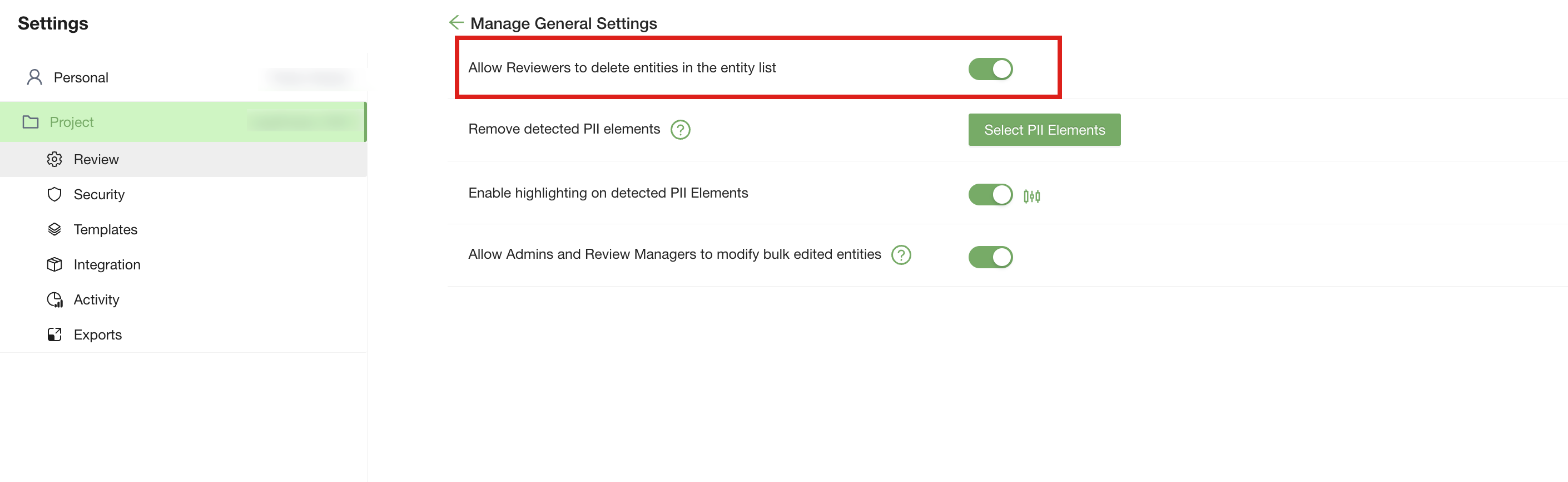The height and width of the screenshot is (482, 1568).
Task: Show help for bulk edited entities setting
Action: click(x=901, y=255)
